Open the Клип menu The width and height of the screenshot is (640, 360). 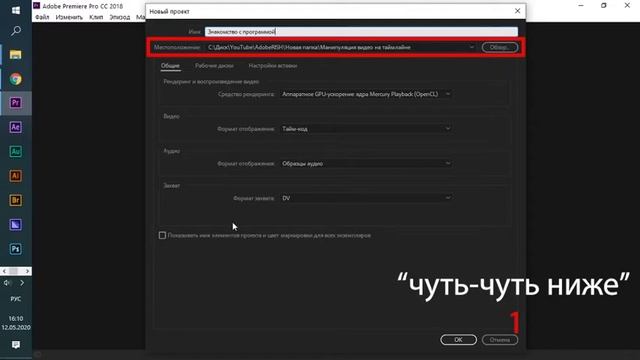tap(96, 17)
